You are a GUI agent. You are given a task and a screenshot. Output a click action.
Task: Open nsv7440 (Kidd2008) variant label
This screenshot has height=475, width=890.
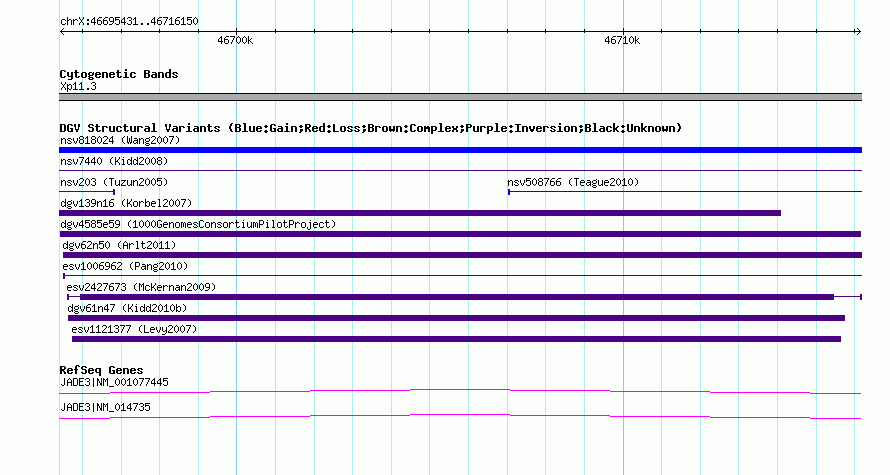pyautogui.click(x=114, y=161)
